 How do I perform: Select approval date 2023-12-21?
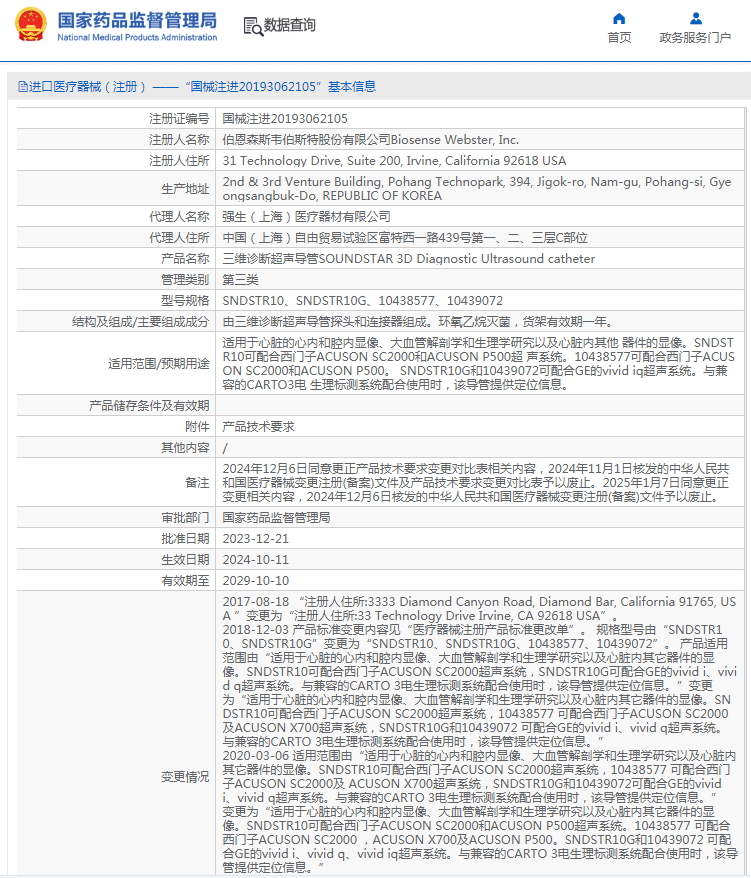255,539
